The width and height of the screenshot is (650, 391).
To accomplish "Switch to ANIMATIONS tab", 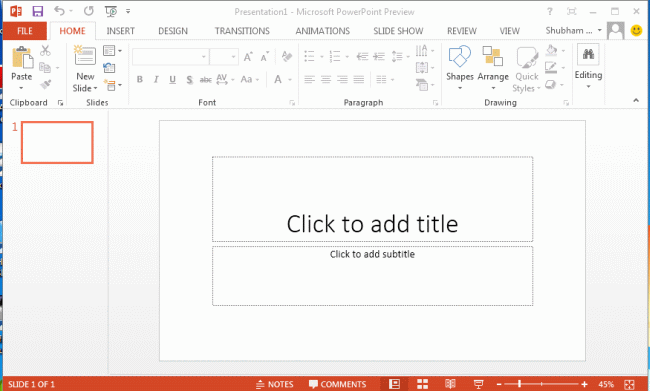I will click(323, 31).
